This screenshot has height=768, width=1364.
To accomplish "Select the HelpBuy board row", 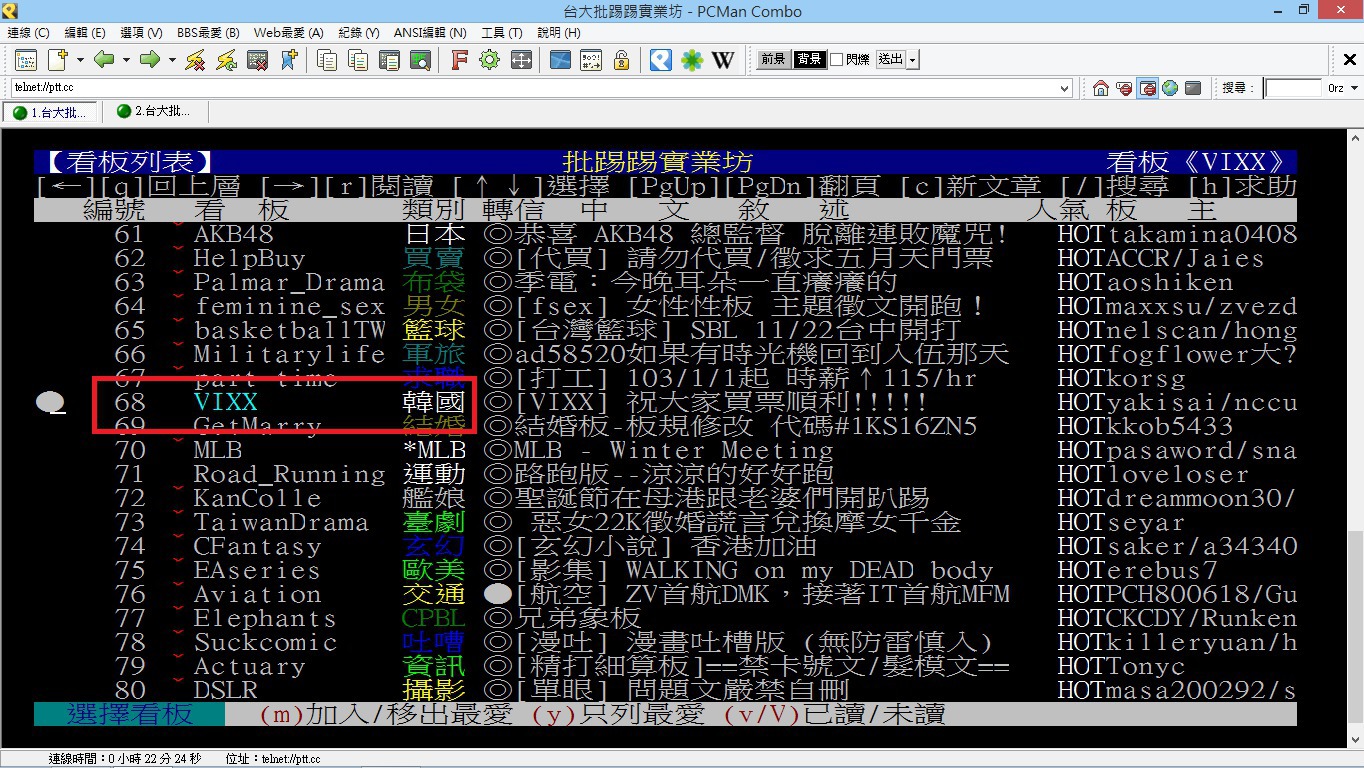I will tap(665, 259).
